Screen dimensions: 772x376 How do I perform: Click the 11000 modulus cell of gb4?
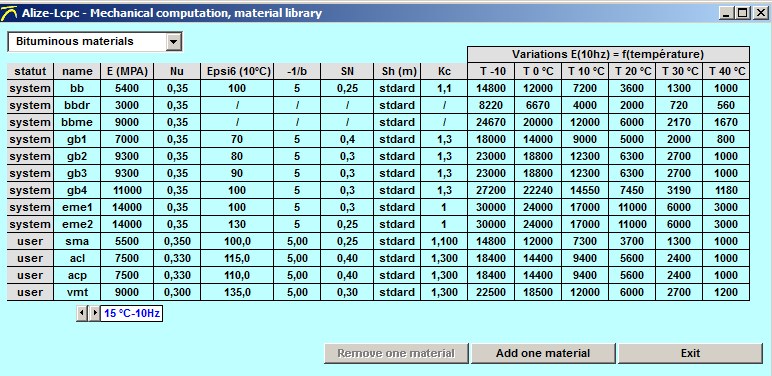pyautogui.click(x=127, y=190)
